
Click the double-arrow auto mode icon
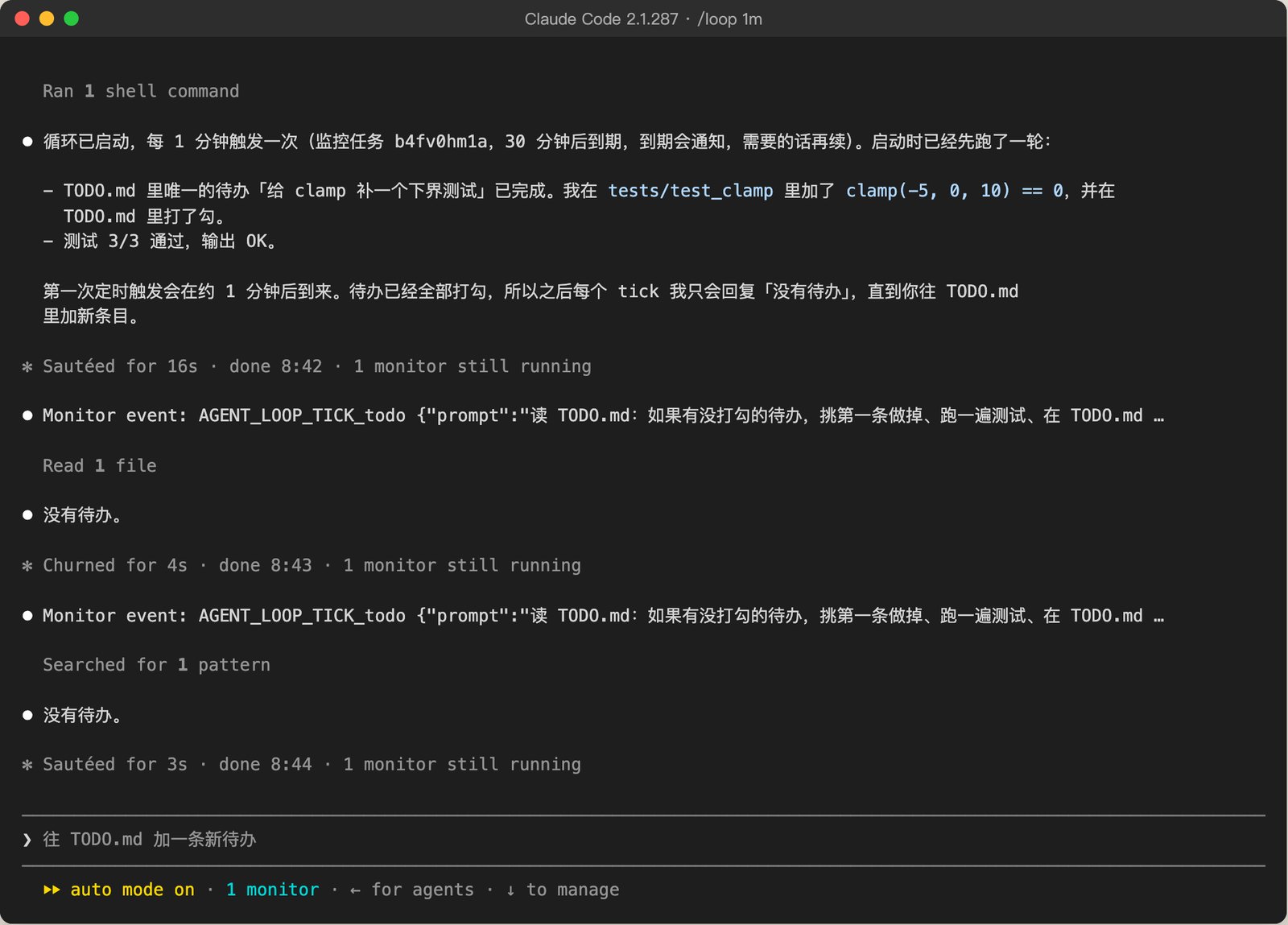(x=52, y=890)
